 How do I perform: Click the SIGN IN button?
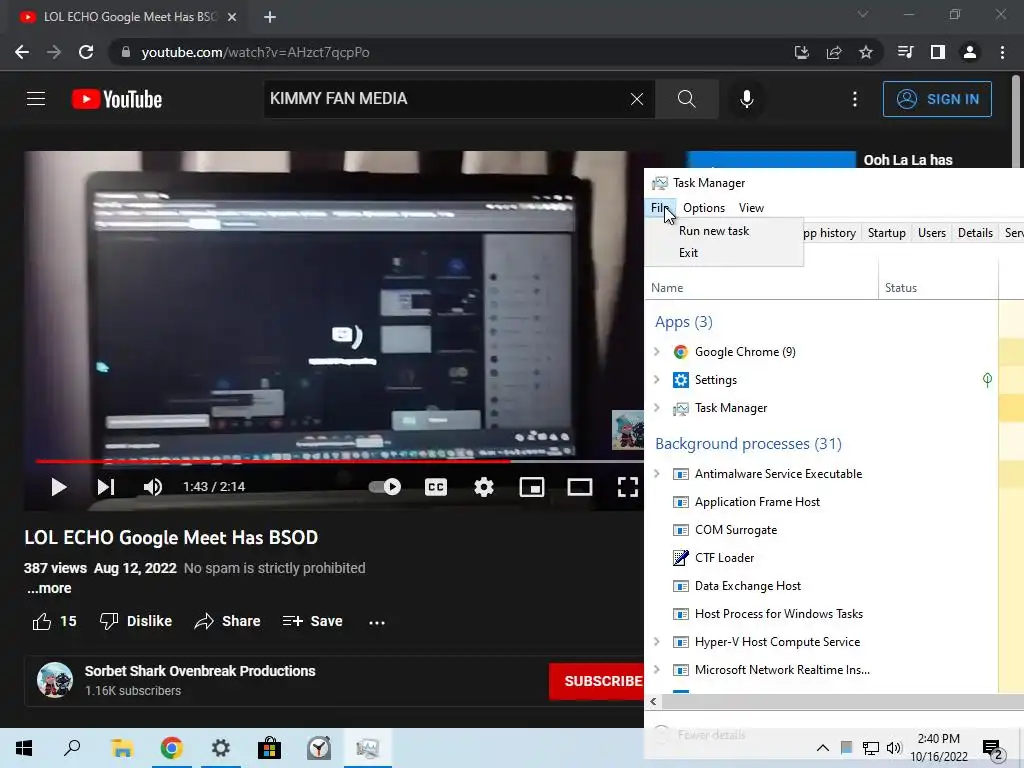[937, 99]
